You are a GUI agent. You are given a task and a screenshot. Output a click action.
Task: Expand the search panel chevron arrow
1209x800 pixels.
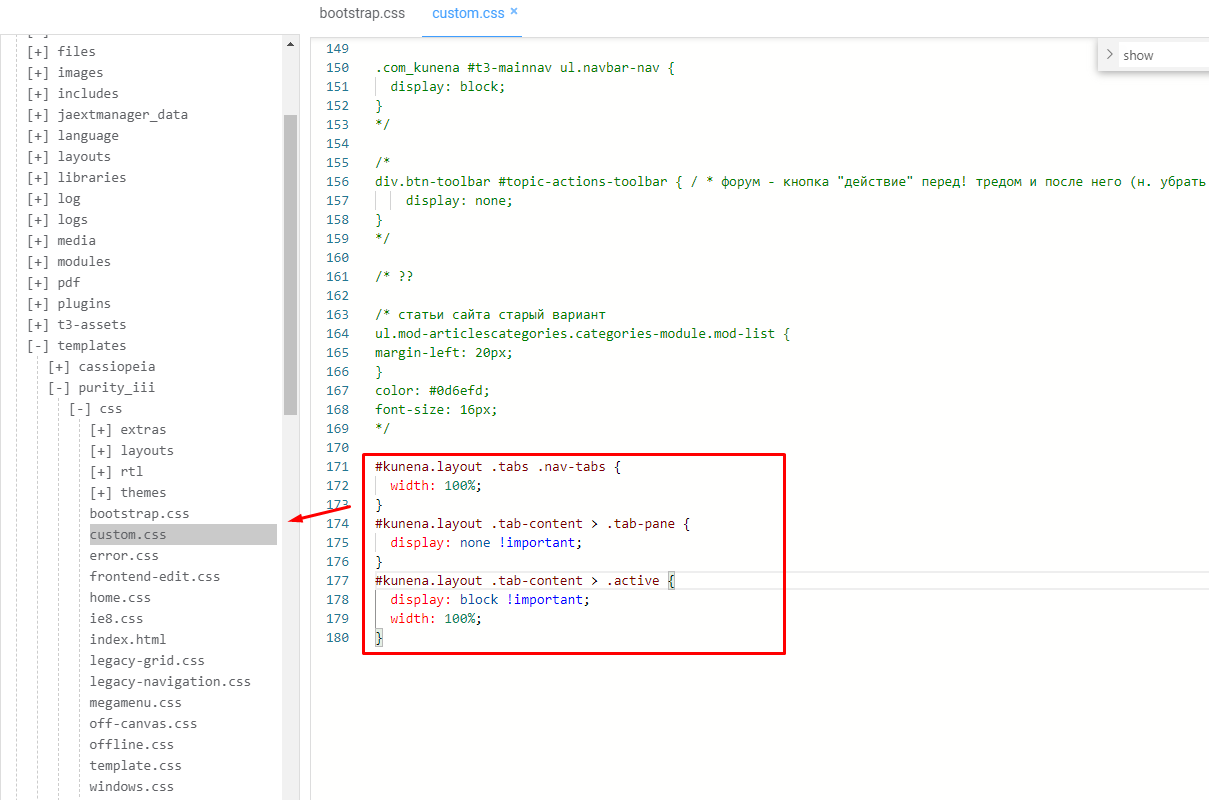pos(1110,55)
